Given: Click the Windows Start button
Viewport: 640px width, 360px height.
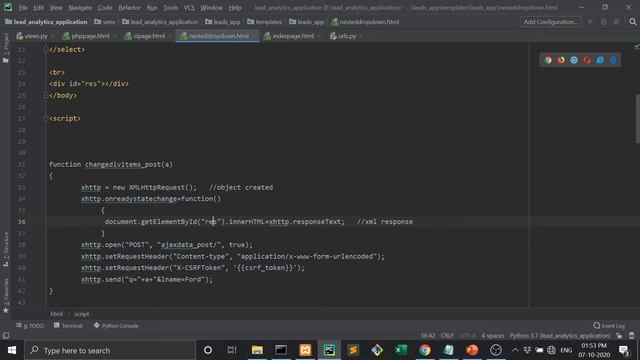Looking at the screenshot, I should [x=12, y=350].
